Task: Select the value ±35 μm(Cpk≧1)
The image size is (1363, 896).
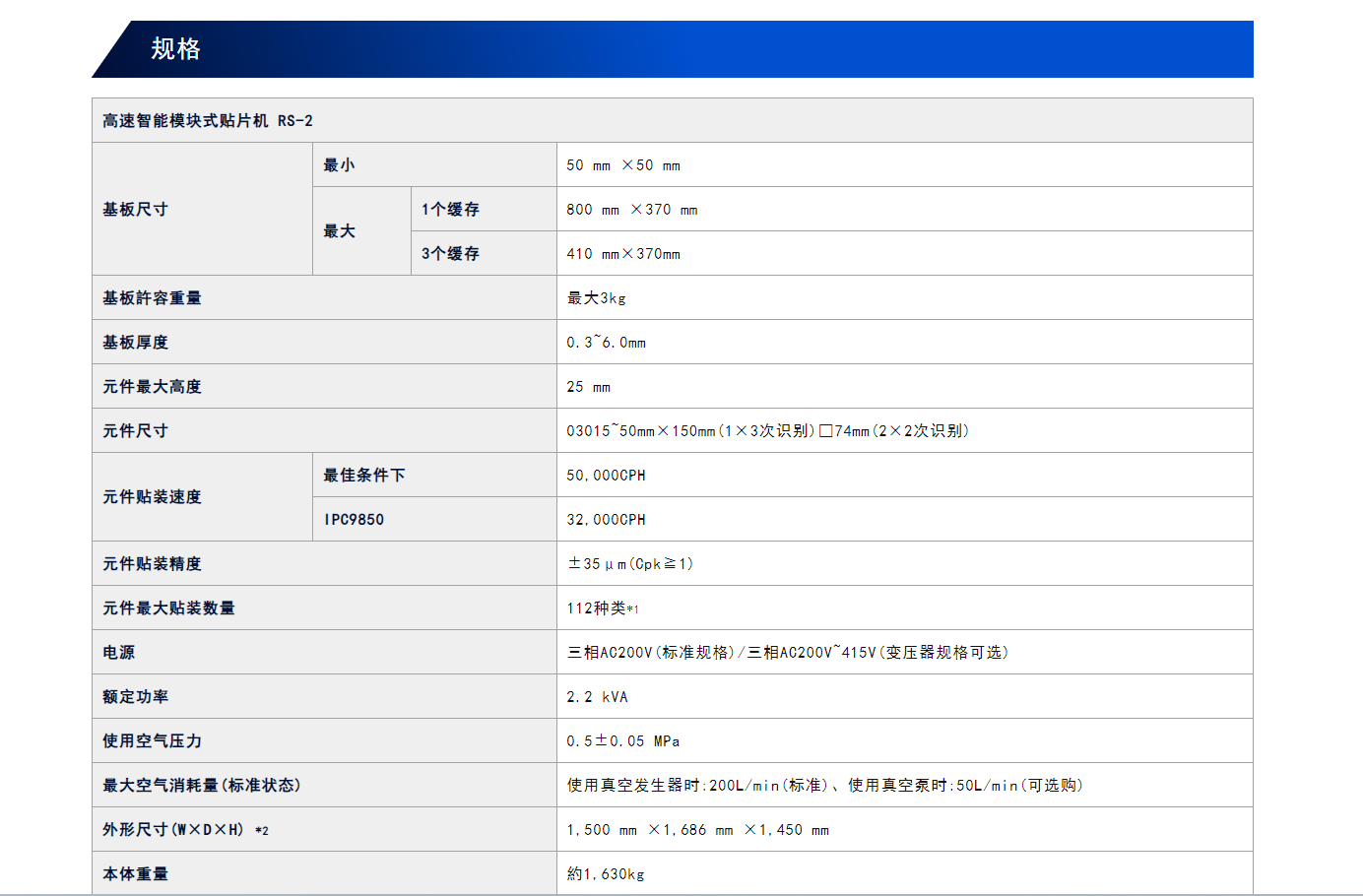Action: (x=630, y=564)
